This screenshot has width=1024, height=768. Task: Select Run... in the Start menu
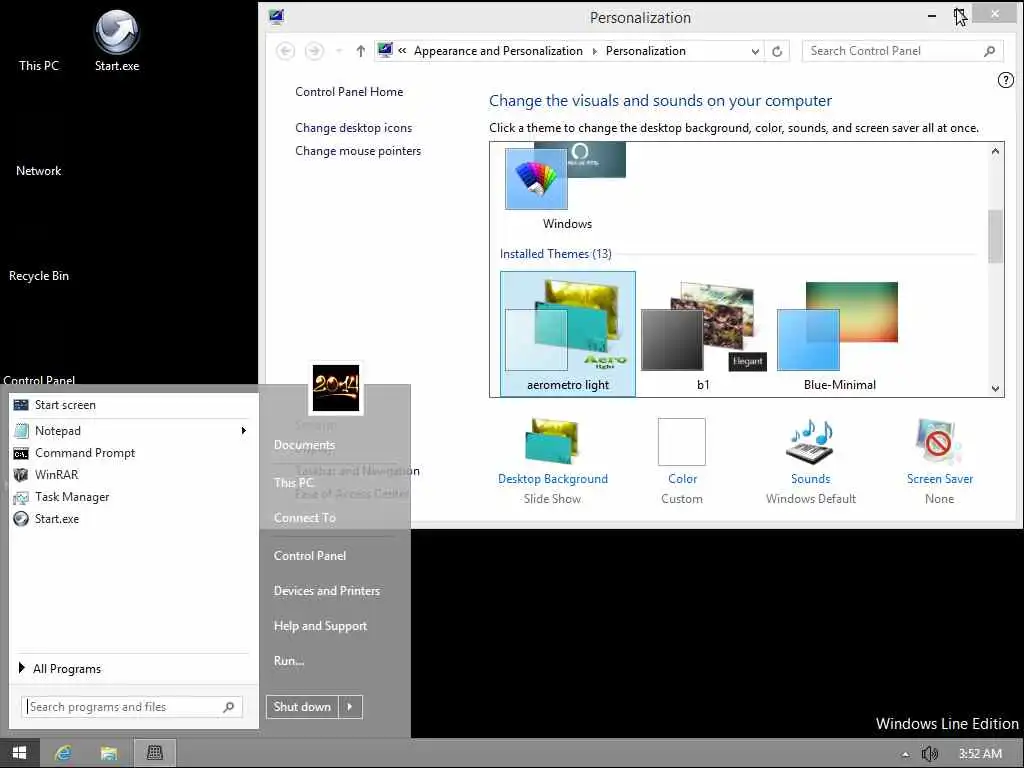289,661
